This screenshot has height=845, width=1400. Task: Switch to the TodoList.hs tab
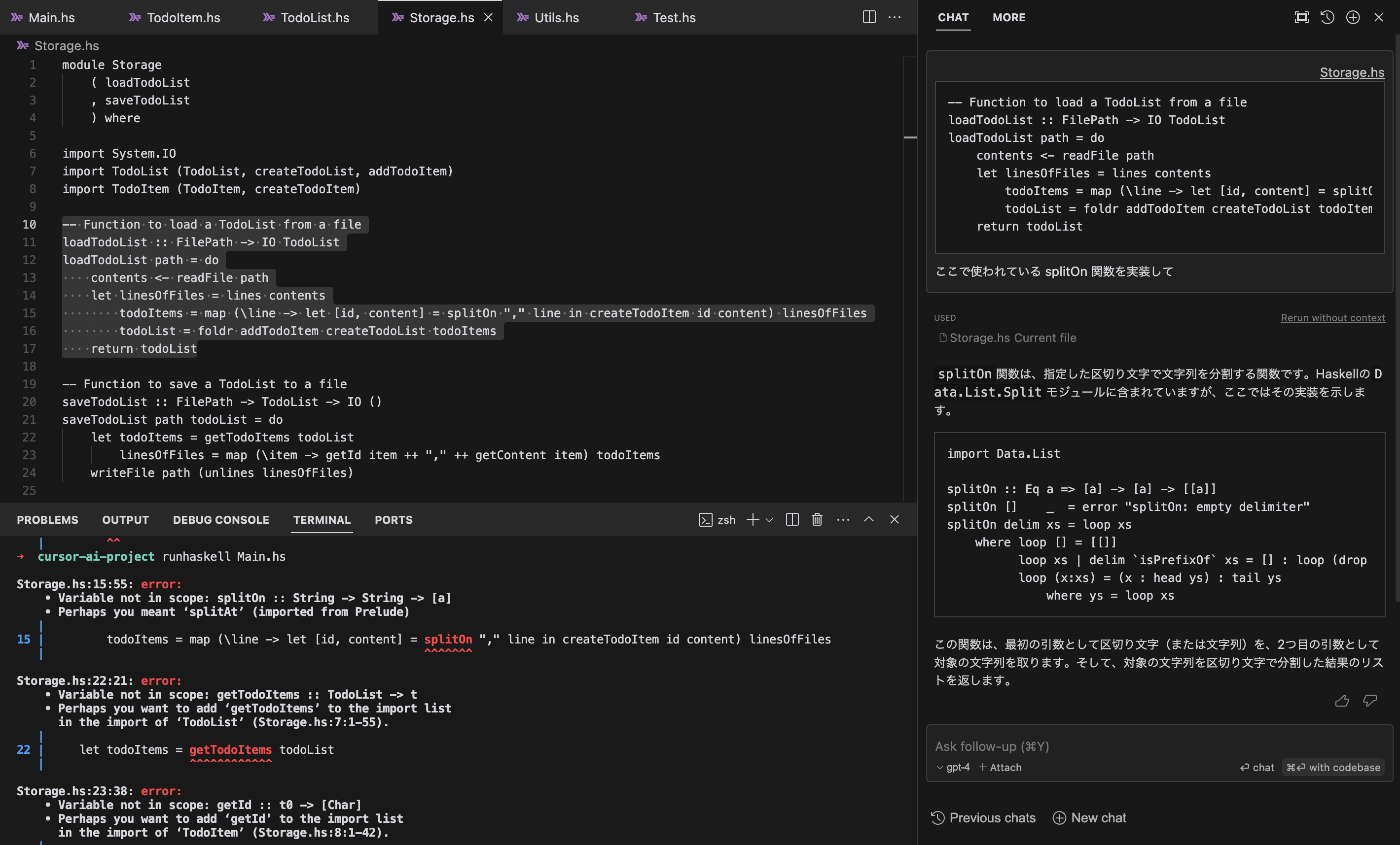(315, 18)
